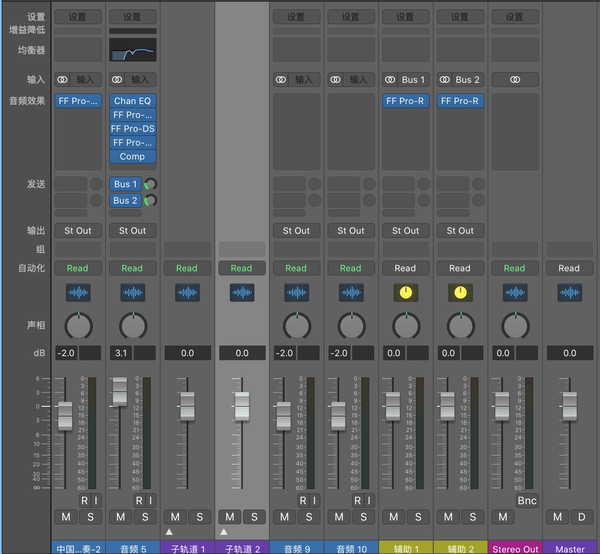
Task: Mute the 音频 5 channel
Action: [120, 516]
